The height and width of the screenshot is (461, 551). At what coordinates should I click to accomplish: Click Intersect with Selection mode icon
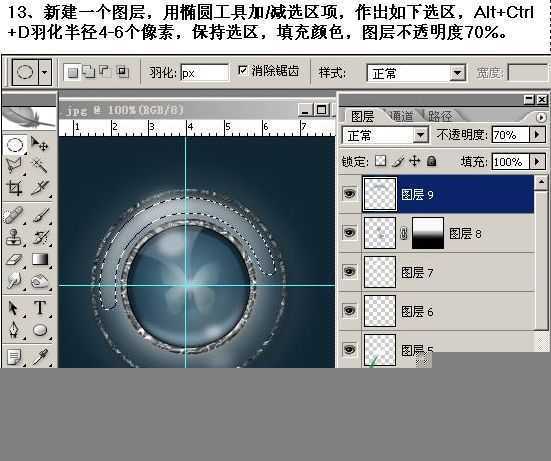pyautogui.click(x=122, y=72)
